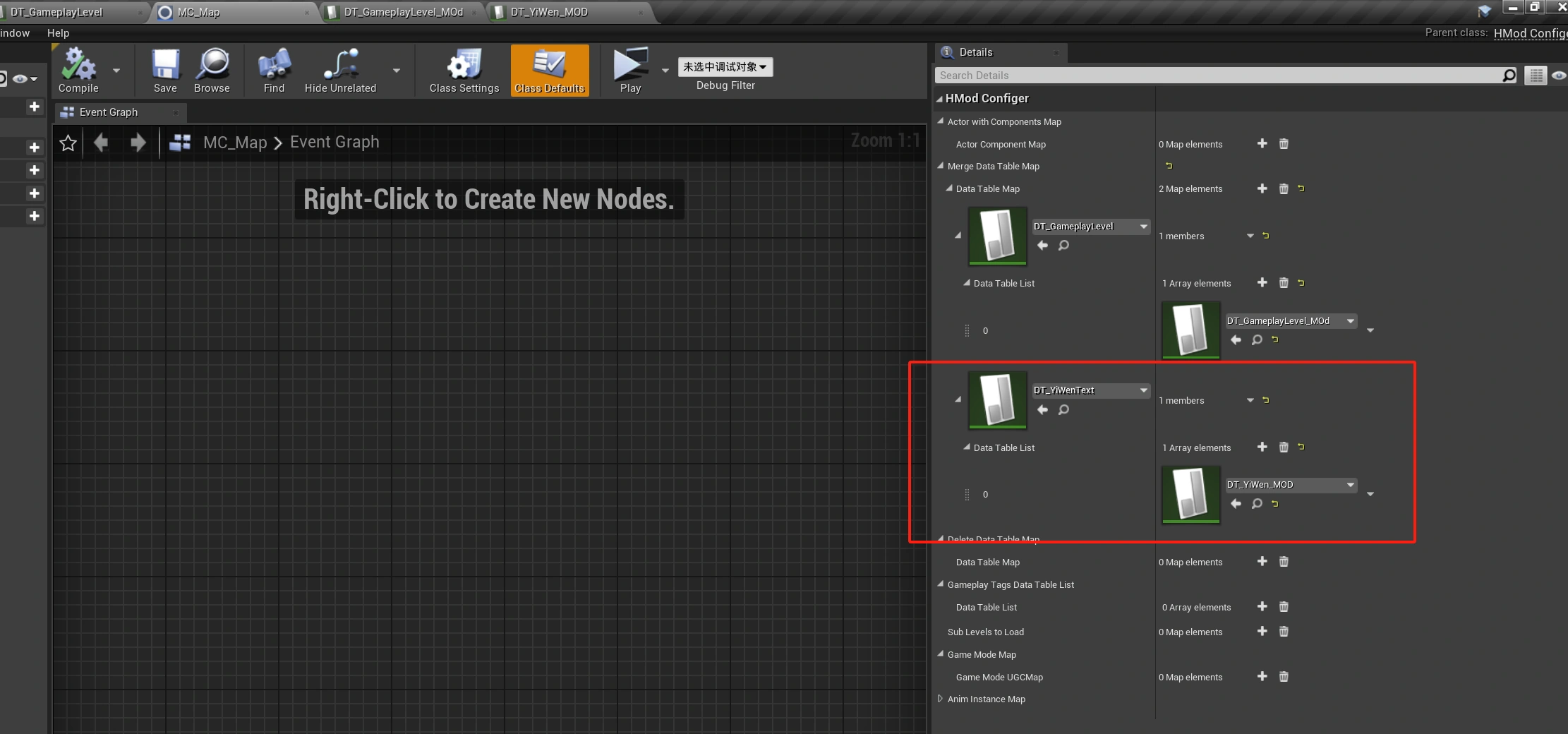Navigate back in graph history

tap(101, 143)
